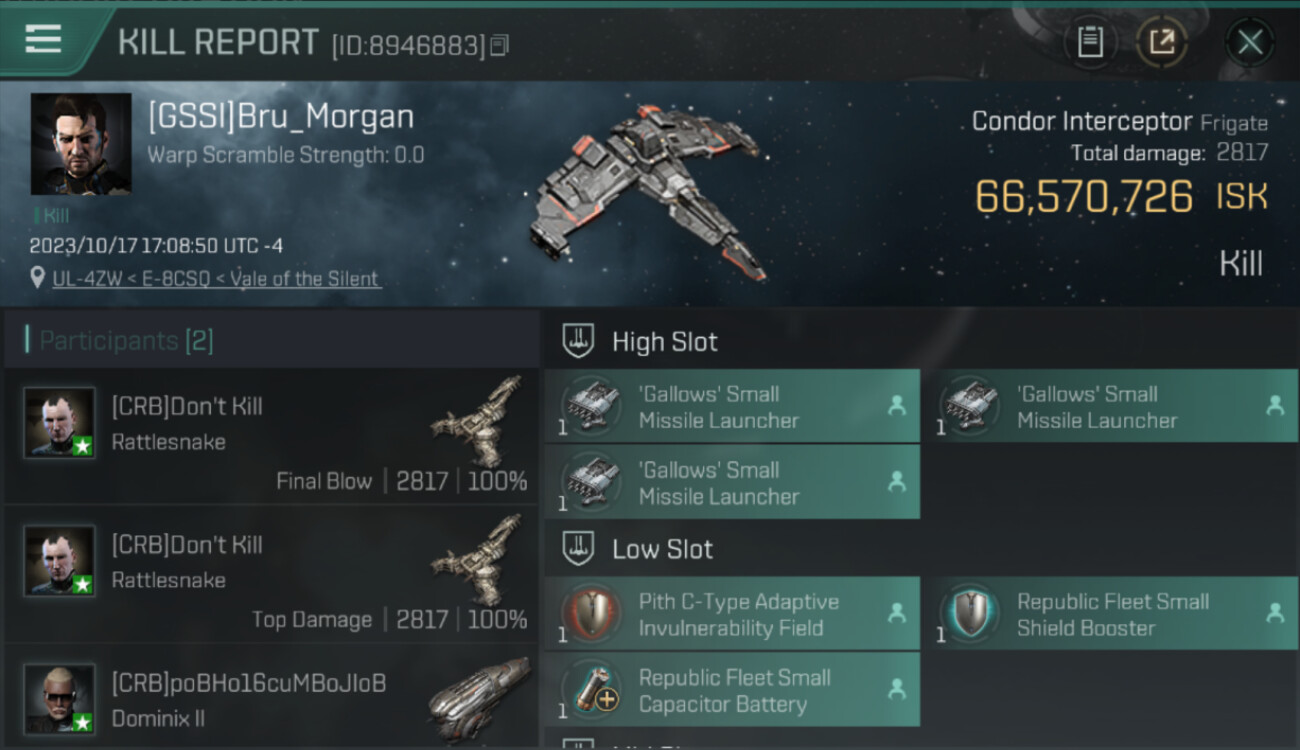Image resolution: width=1300 pixels, height=750 pixels.
Task: Click the pilot icon on Shield Booster
Action: click(x=1275, y=613)
